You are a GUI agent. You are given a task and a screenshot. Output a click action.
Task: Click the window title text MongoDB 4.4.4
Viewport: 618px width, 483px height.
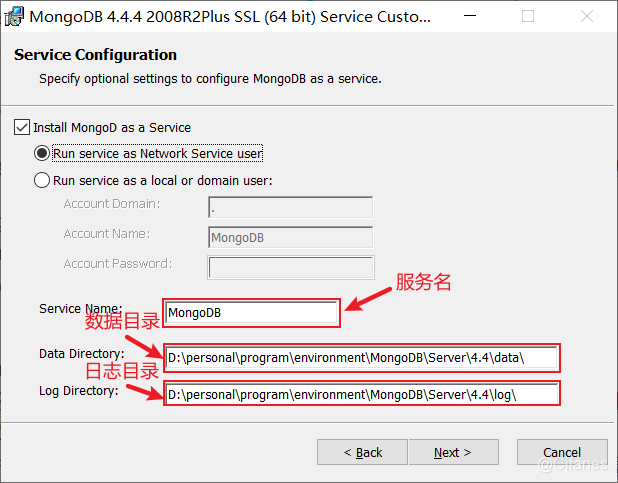(230, 17)
